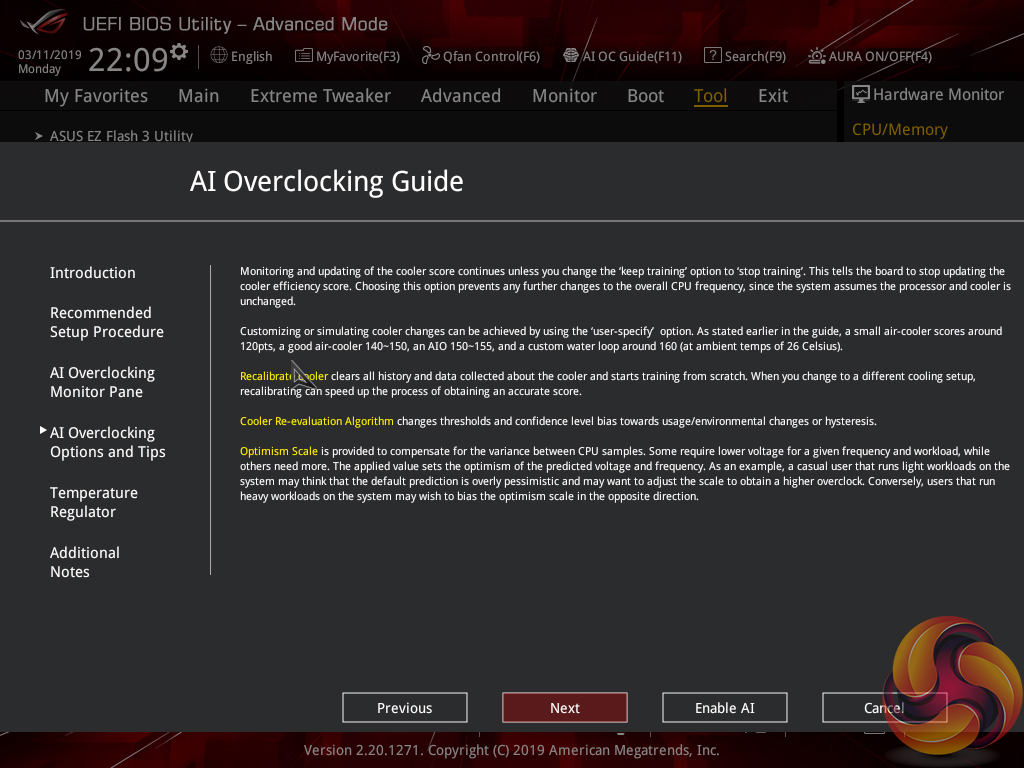Viewport: 1024px width, 768px height.
Task: Click the Enable AI button
Action: pyautogui.click(x=725, y=708)
